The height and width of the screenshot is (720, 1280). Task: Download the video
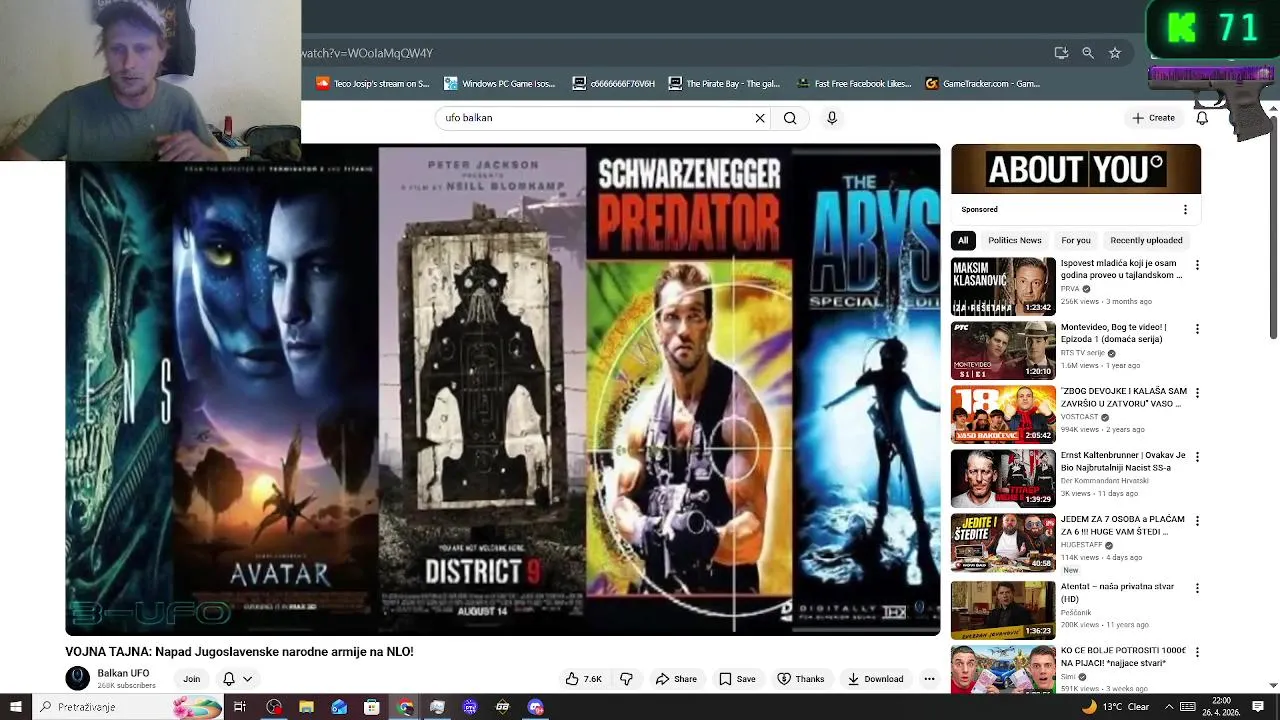875,679
